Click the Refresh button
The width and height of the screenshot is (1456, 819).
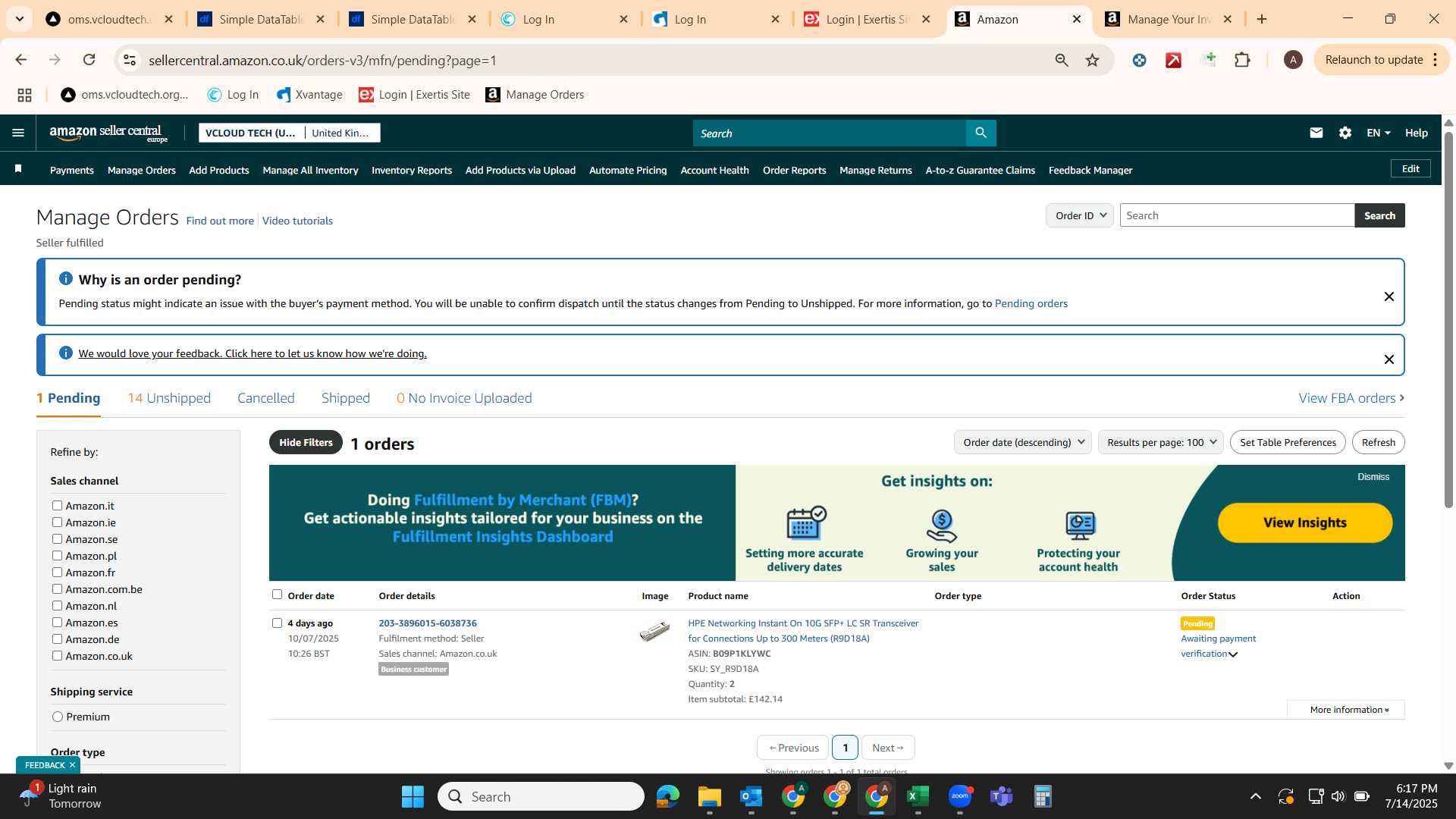[1378, 442]
